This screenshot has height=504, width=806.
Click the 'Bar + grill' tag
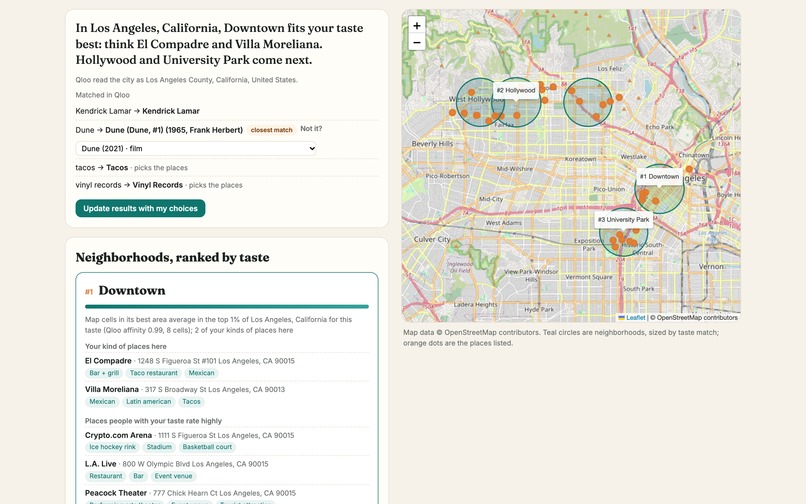pyautogui.click(x=104, y=373)
